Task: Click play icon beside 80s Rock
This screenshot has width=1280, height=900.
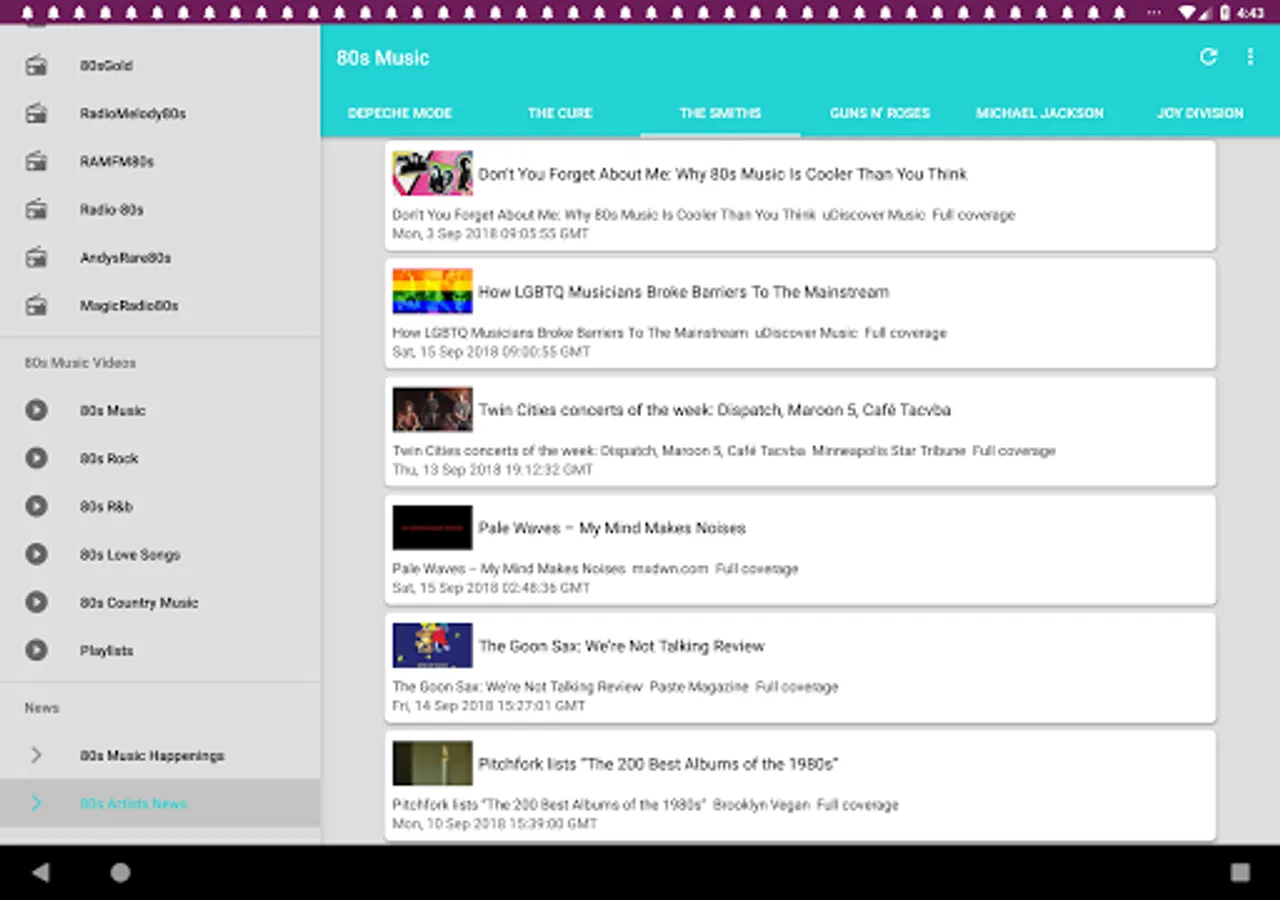Action: tap(36, 458)
